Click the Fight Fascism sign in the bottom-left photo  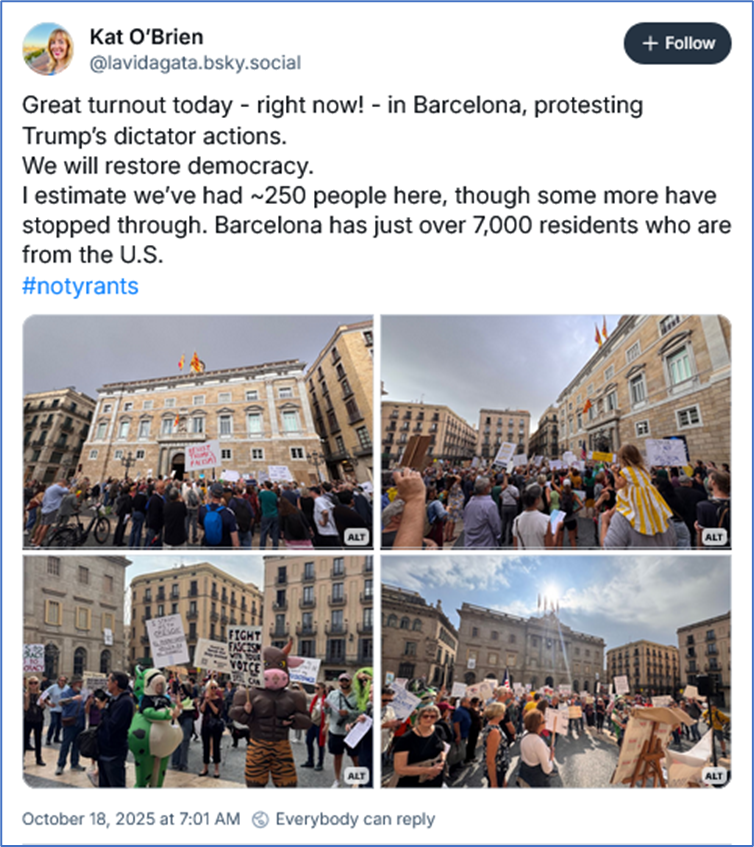pyautogui.click(x=245, y=656)
